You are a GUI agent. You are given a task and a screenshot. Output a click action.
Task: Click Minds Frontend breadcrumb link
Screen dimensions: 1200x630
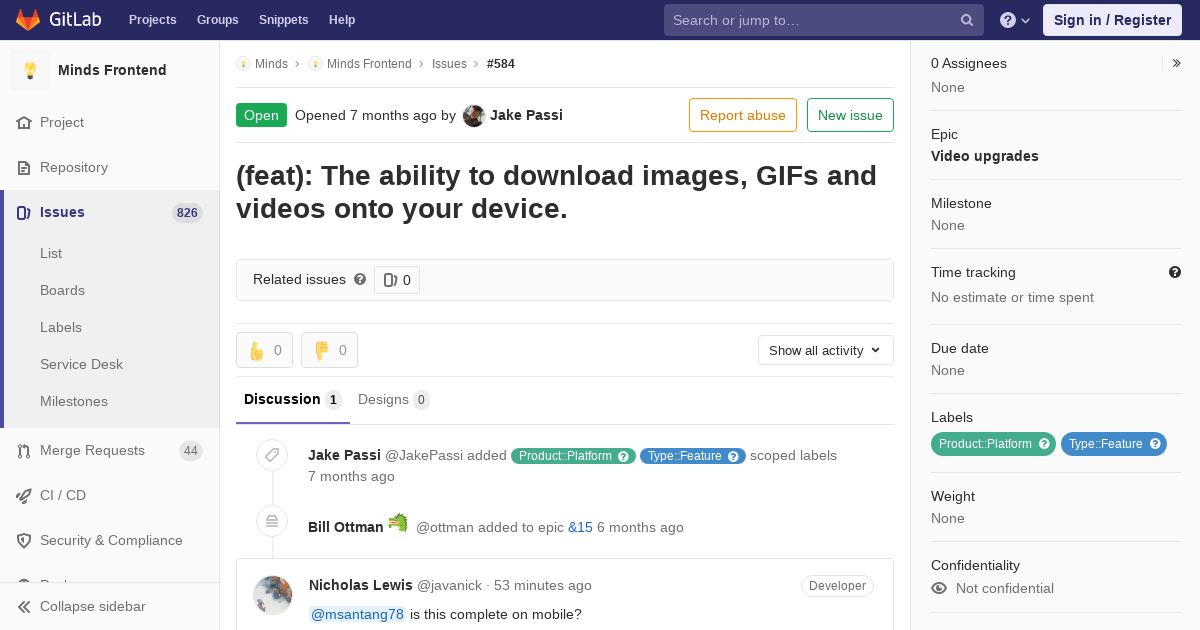click(x=369, y=63)
